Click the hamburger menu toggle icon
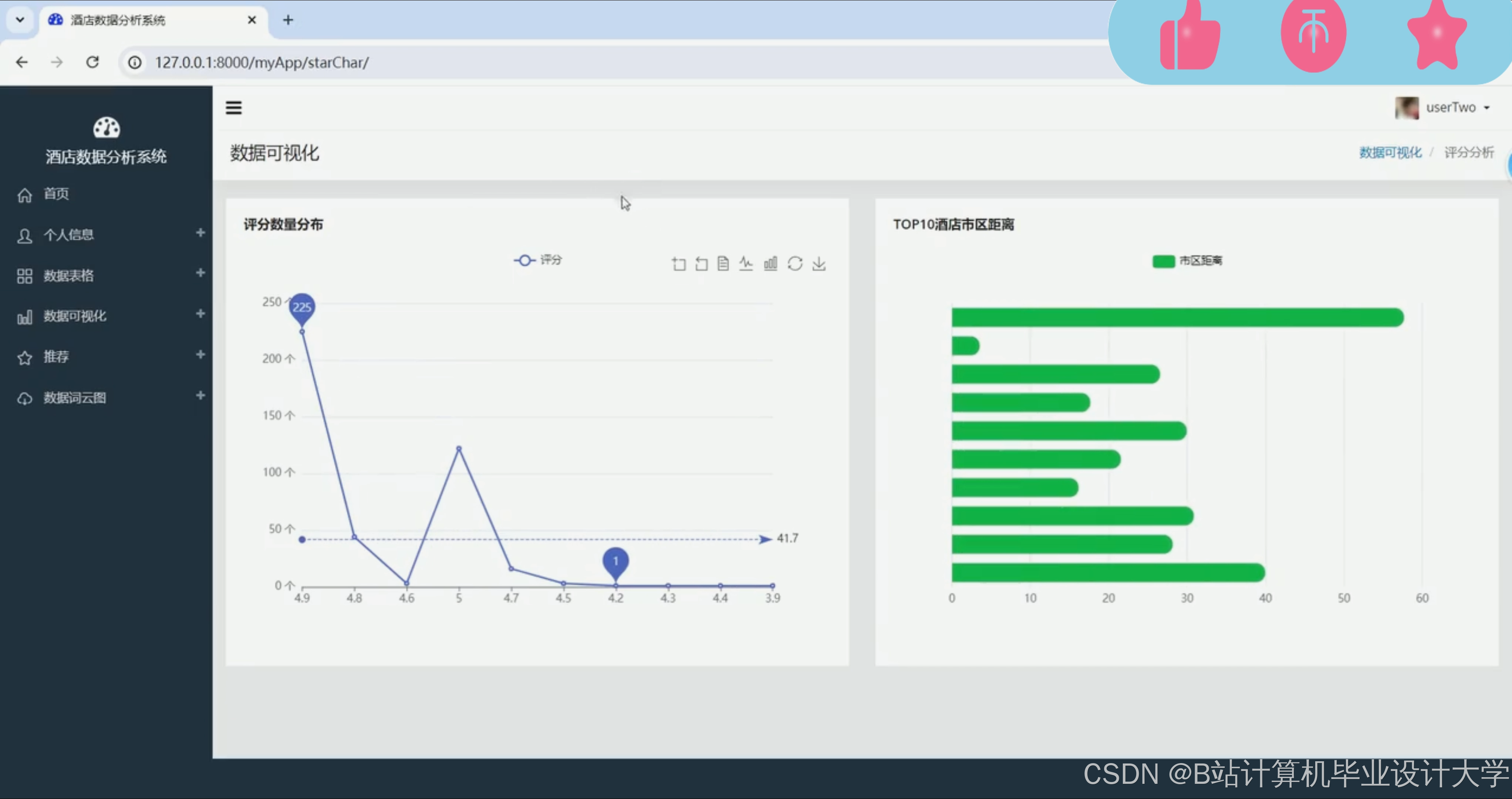 [234, 107]
